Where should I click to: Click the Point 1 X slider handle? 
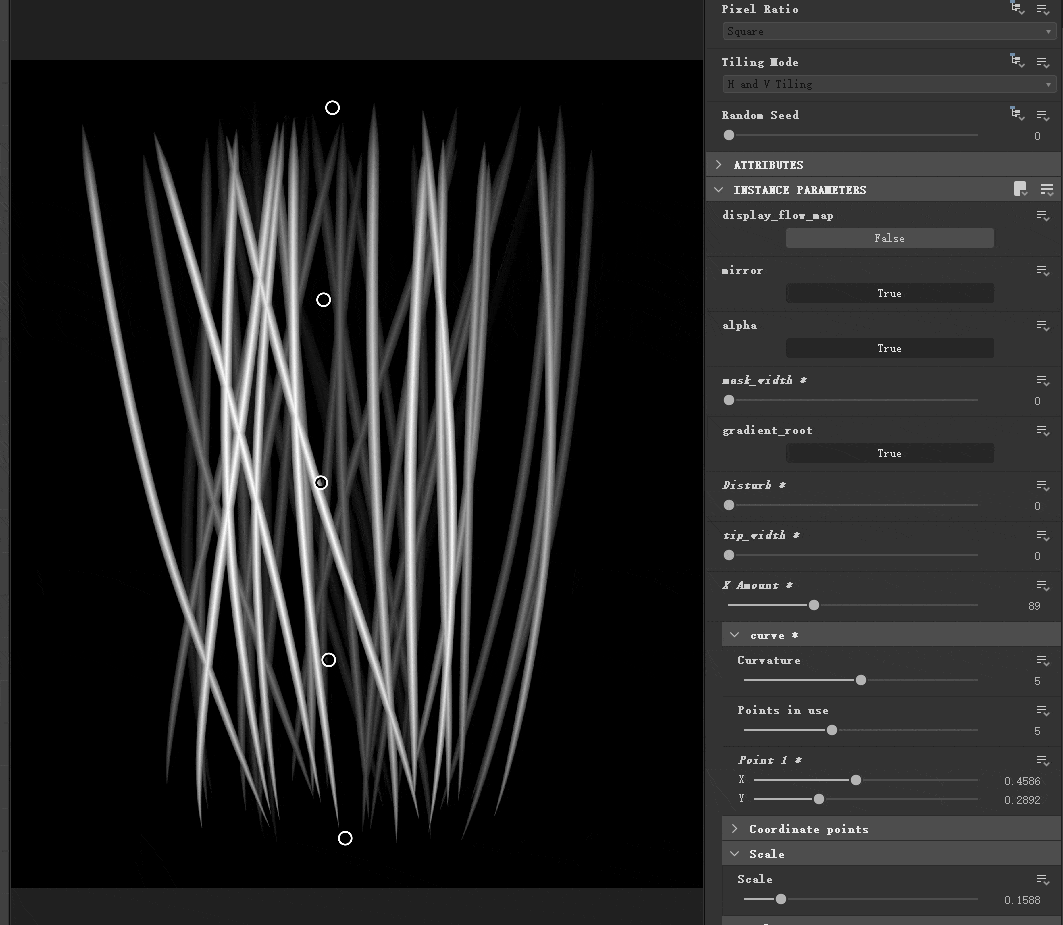[x=856, y=780]
